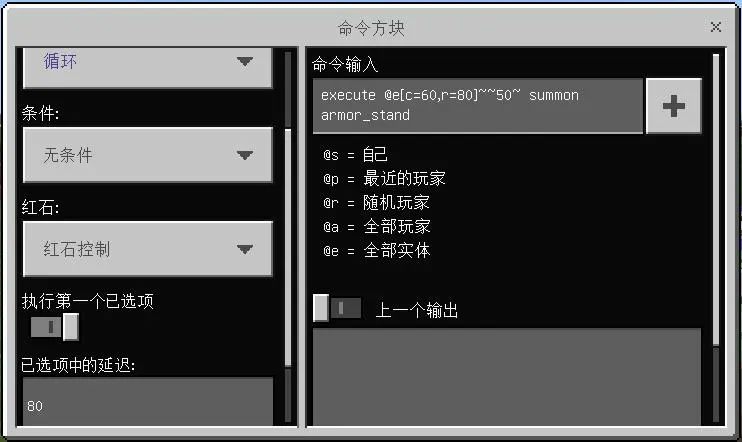Screen dimensions: 742x442
Task: Click the @a = 全部玩家 selector hint
Action: pyautogui.click(x=377, y=227)
